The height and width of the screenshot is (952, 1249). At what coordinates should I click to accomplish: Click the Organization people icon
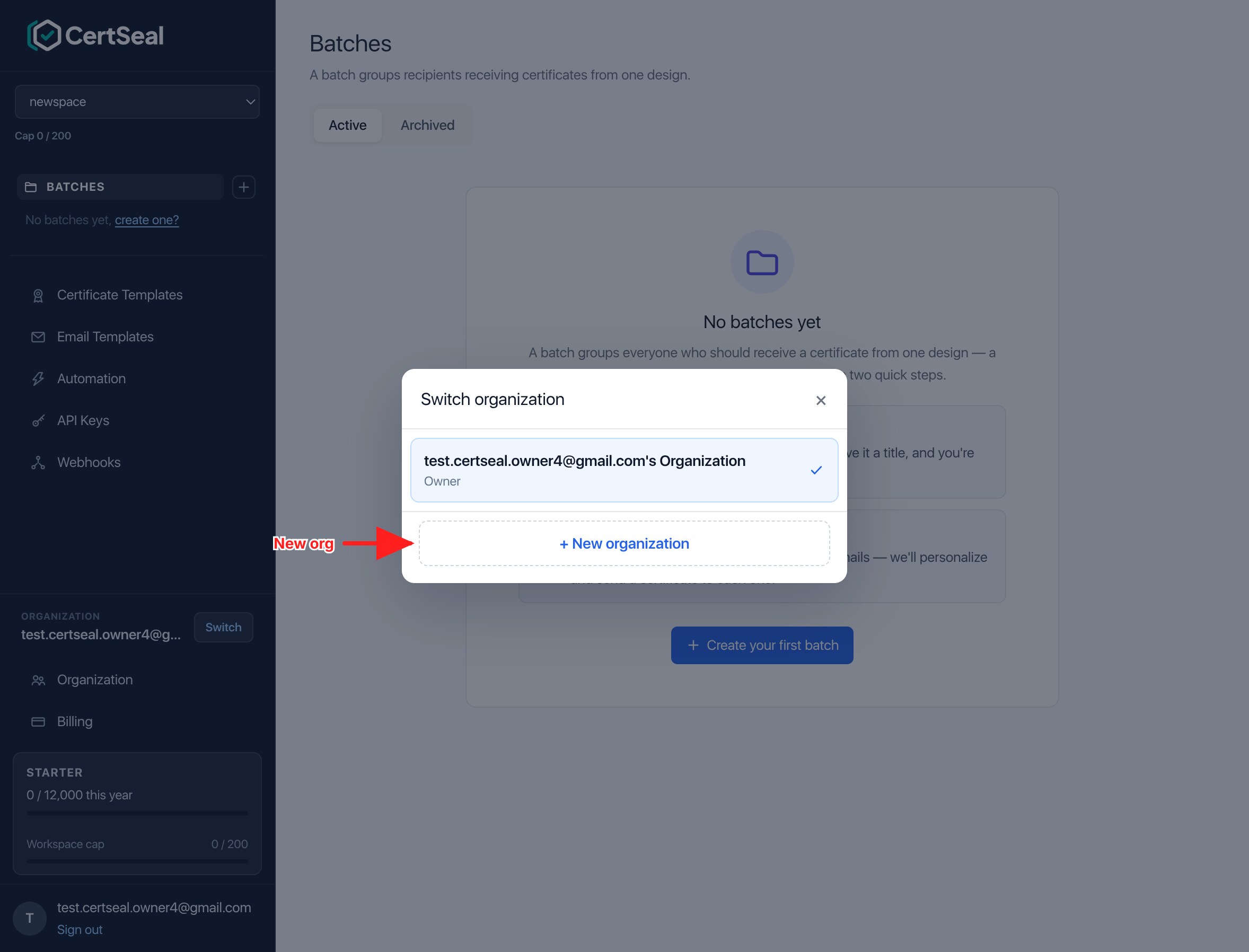[38, 681]
